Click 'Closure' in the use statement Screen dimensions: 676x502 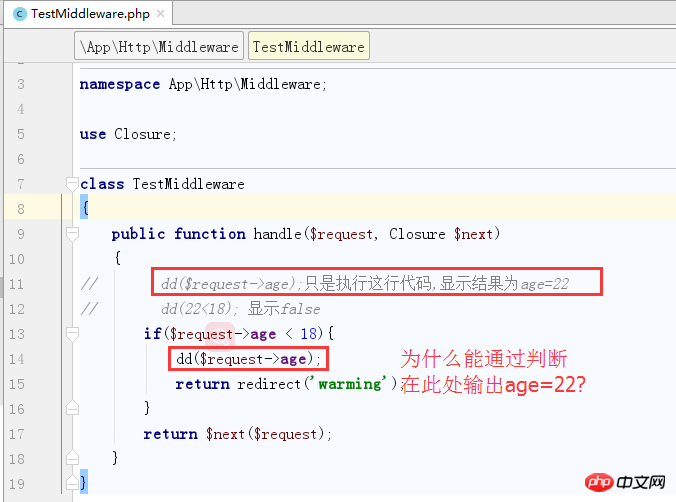tap(142, 134)
